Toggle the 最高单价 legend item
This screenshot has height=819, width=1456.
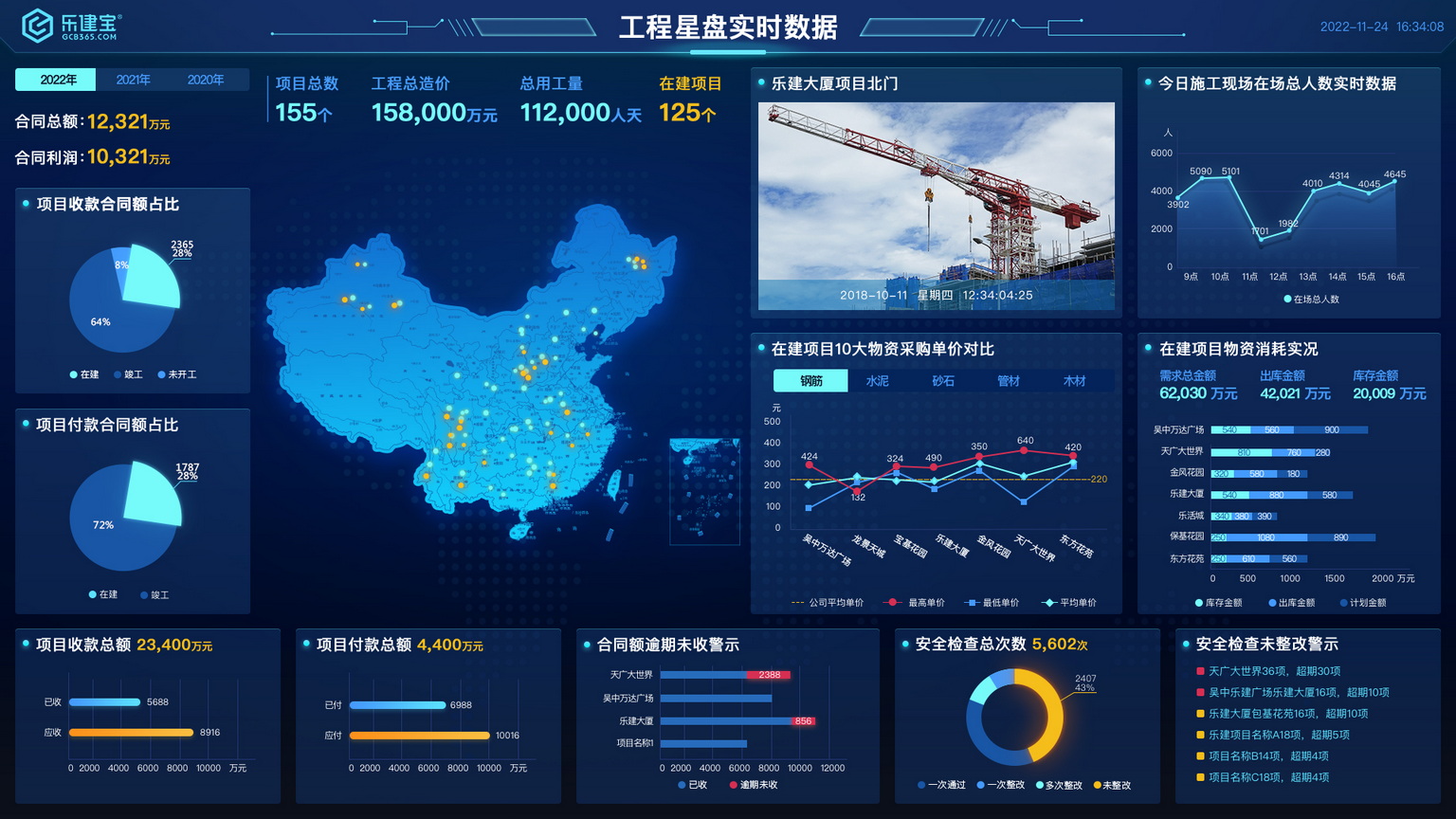(916, 603)
